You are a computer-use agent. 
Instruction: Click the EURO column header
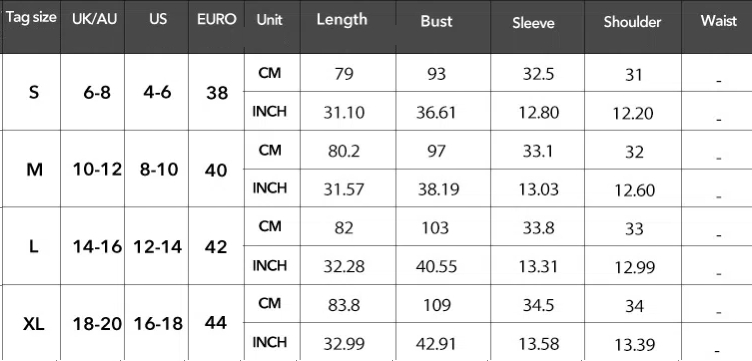pyautogui.click(x=217, y=19)
